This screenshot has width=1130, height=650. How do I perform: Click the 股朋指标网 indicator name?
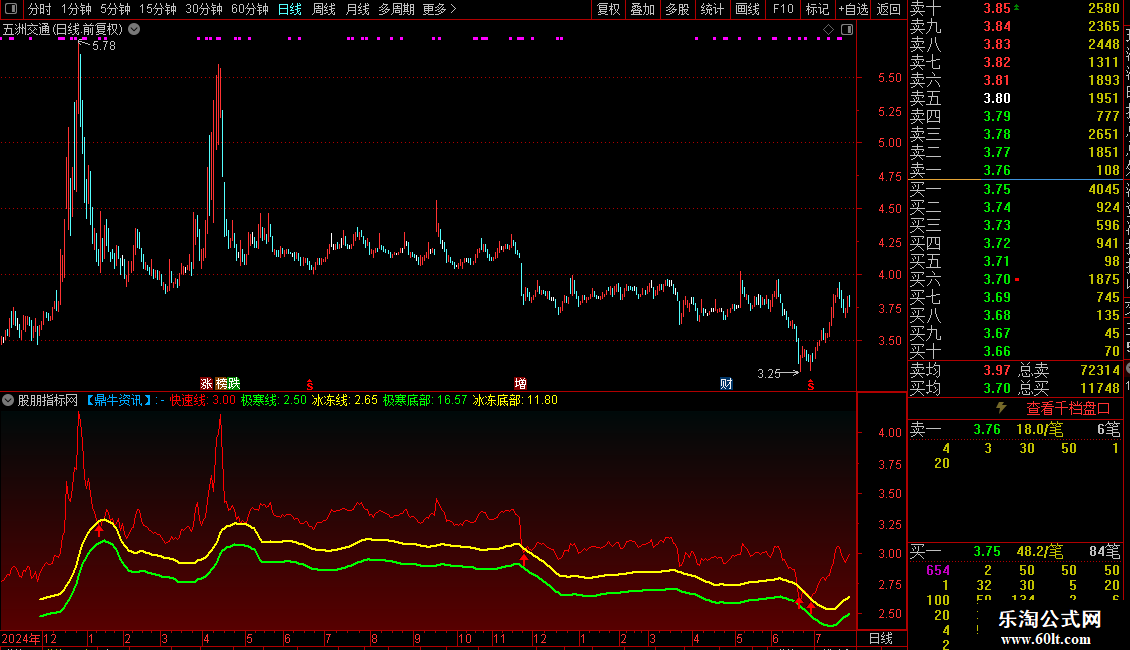click(x=48, y=400)
